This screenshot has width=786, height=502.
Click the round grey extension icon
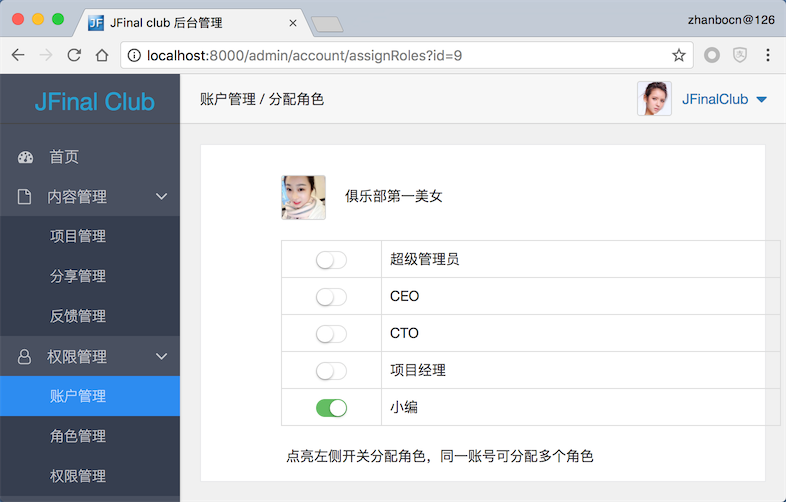[712, 55]
